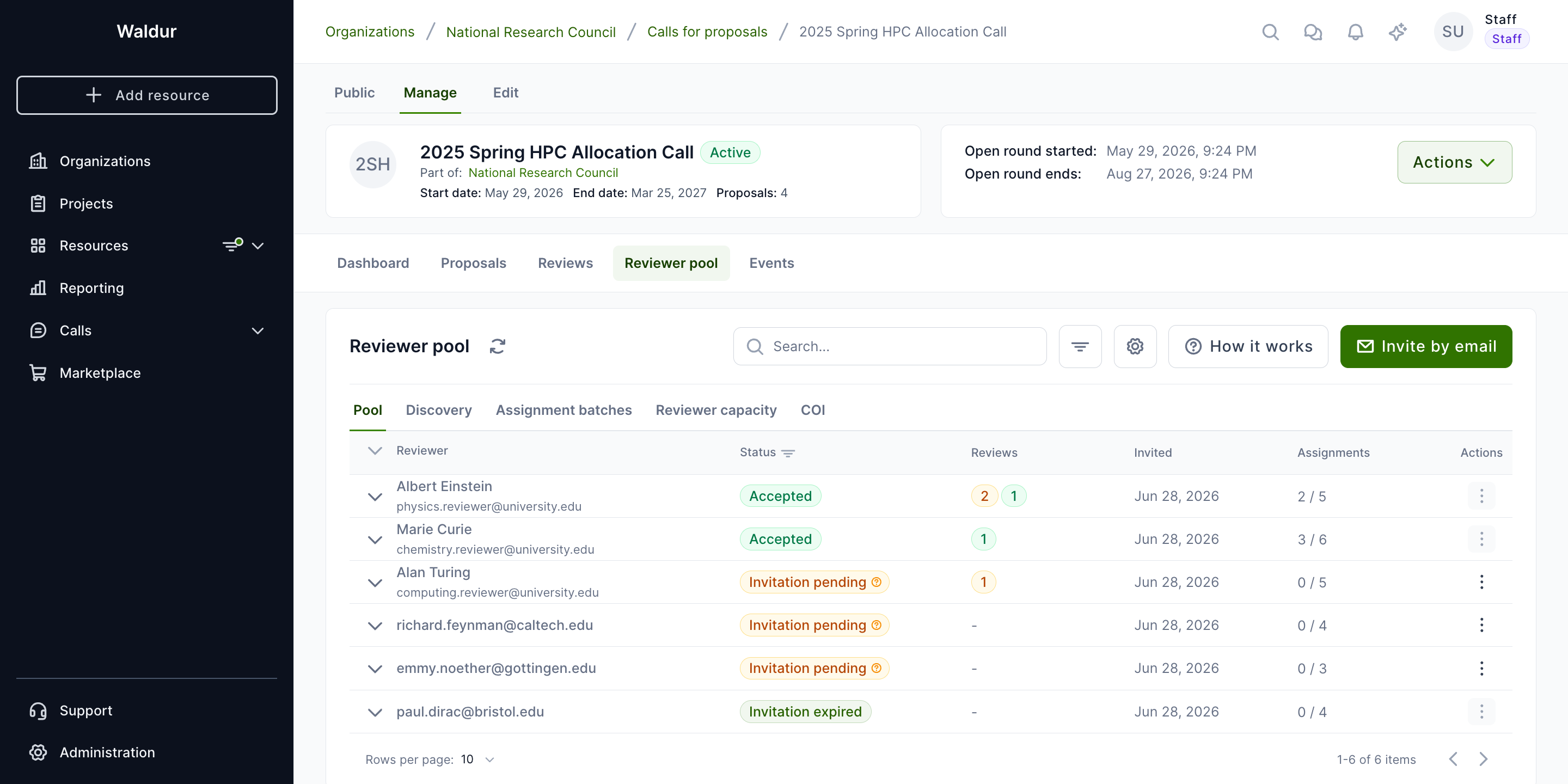The image size is (1568, 784).
Task: Open the SU user avatar menu
Action: 1453,32
